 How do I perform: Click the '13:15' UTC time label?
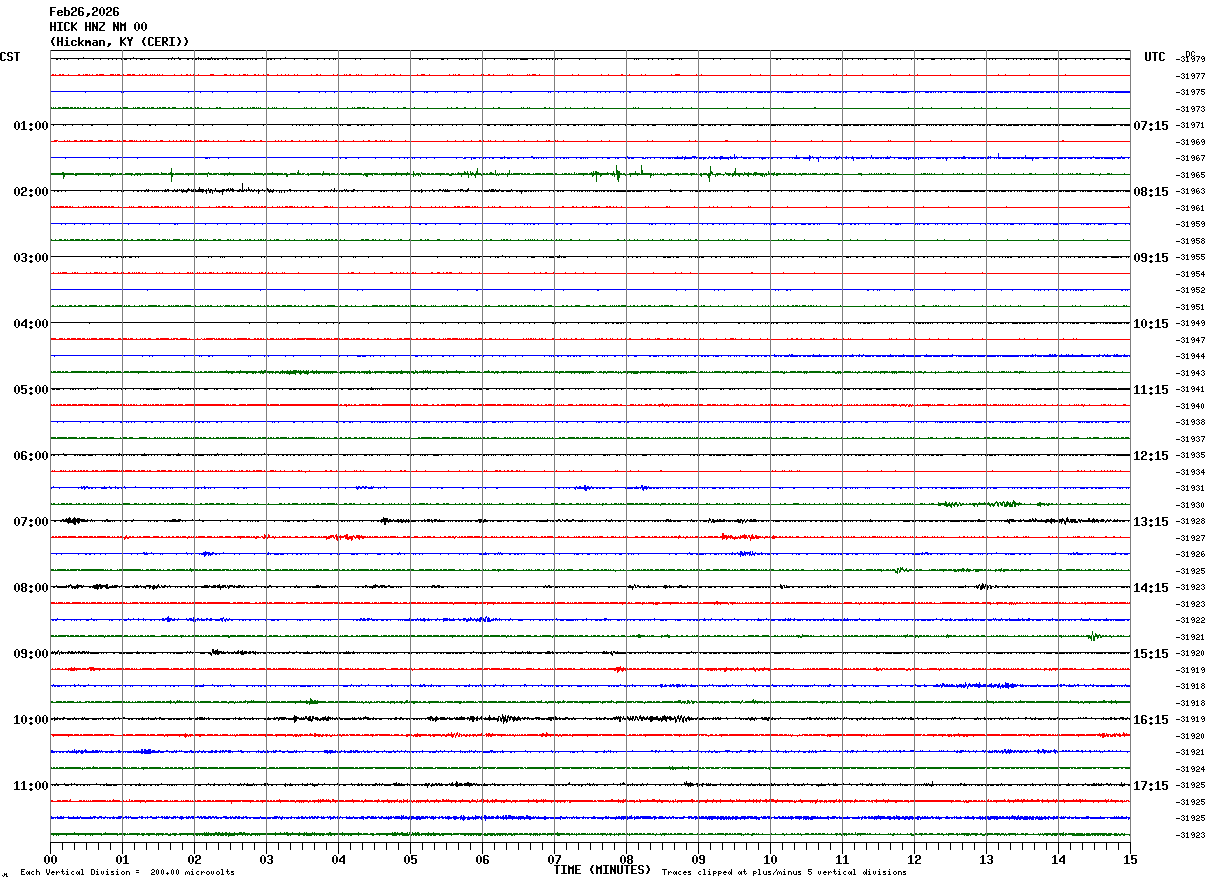tap(1151, 522)
